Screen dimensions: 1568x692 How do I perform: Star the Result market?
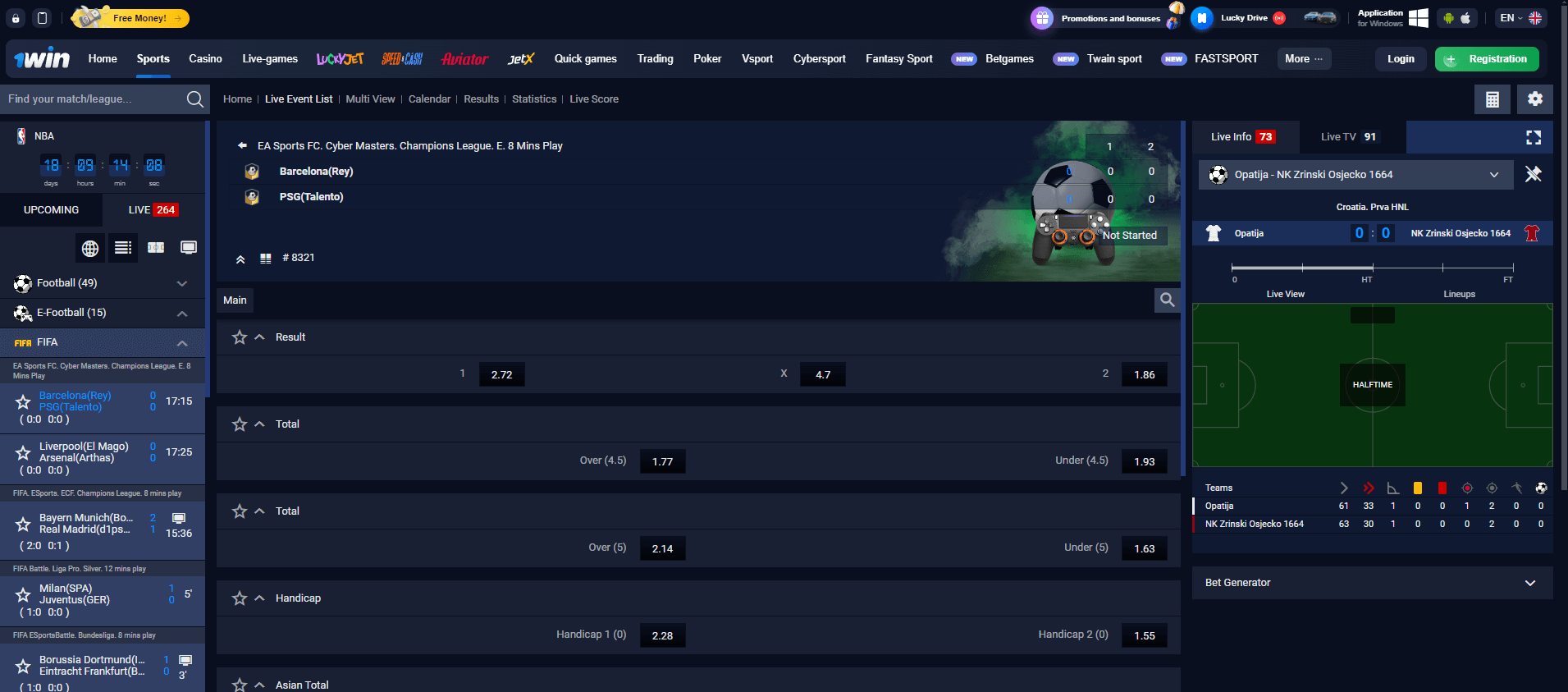pyautogui.click(x=240, y=337)
